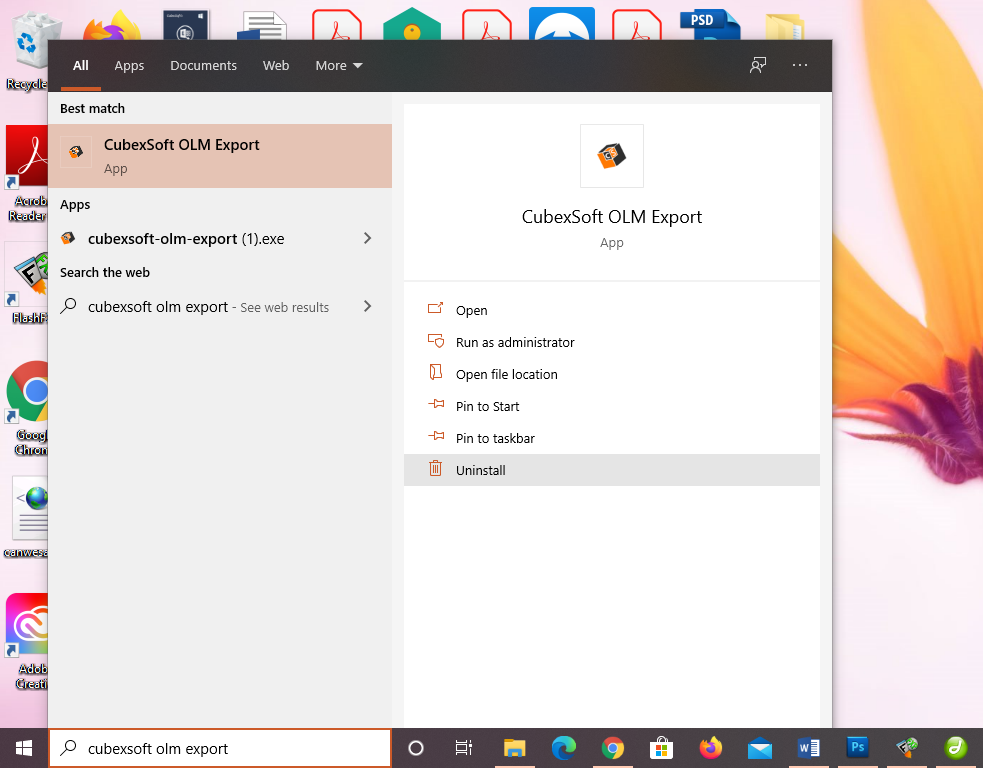This screenshot has height=768, width=983.
Task: Click the search box with cubexsoft text
Action: (220, 748)
